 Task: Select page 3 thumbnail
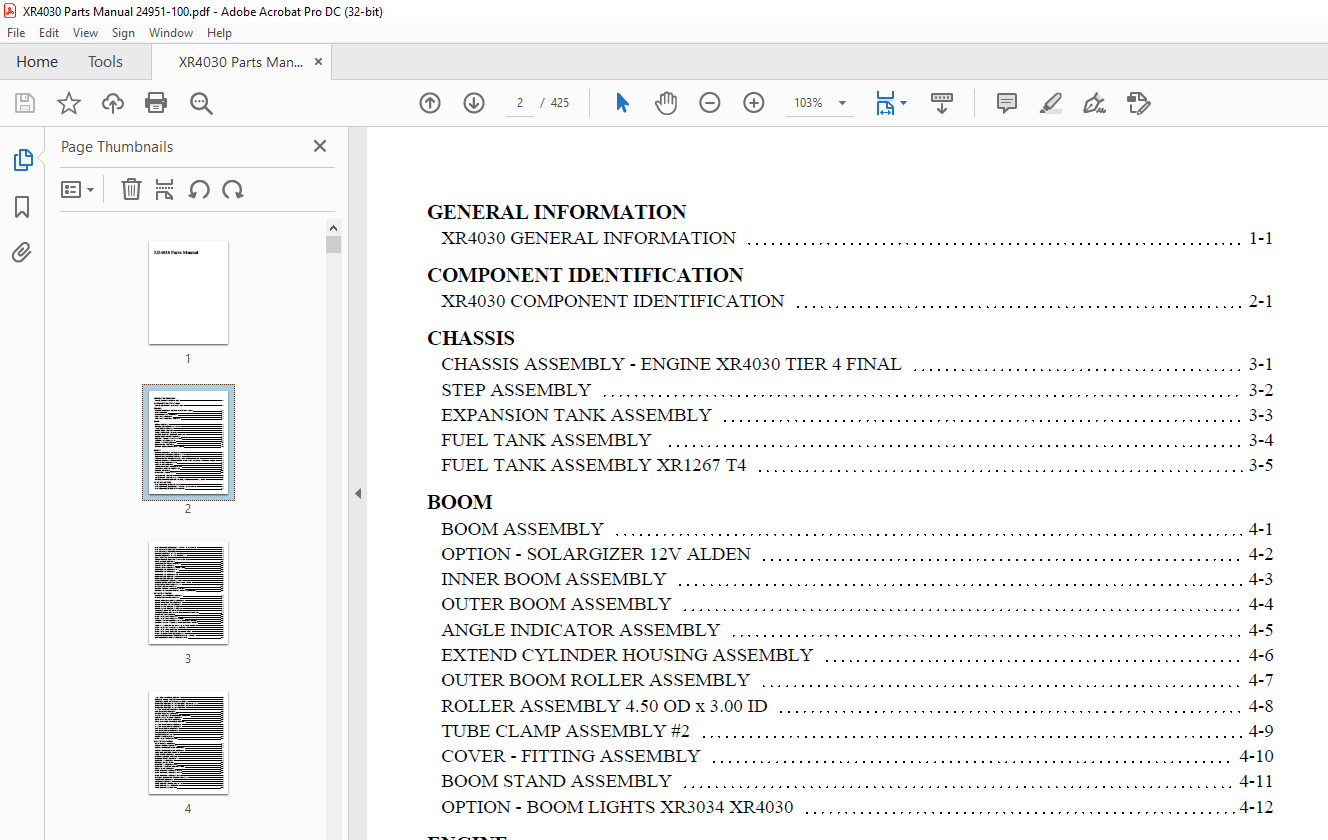188,592
